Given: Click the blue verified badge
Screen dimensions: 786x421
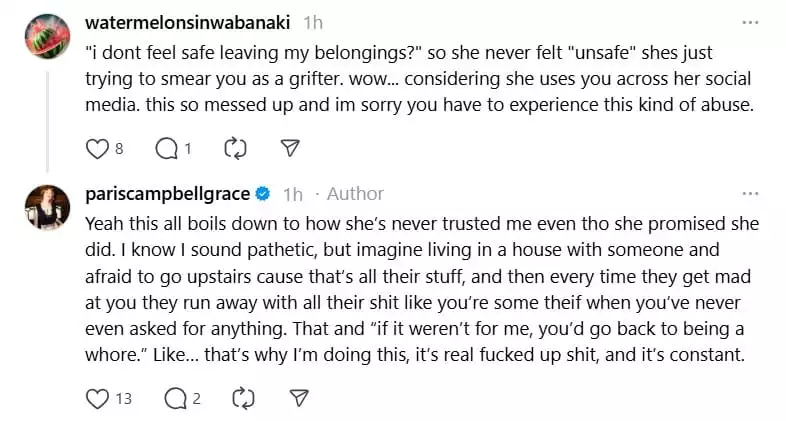Looking at the screenshot, I should pyautogui.click(x=262, y=193).
